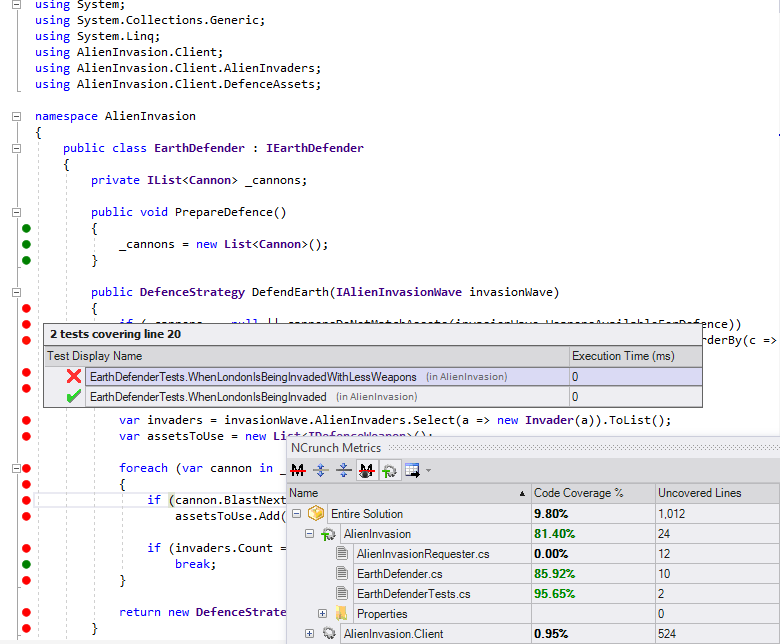
Task: Click the 9.80% coverage value
Action: click(x=551, y=514)
